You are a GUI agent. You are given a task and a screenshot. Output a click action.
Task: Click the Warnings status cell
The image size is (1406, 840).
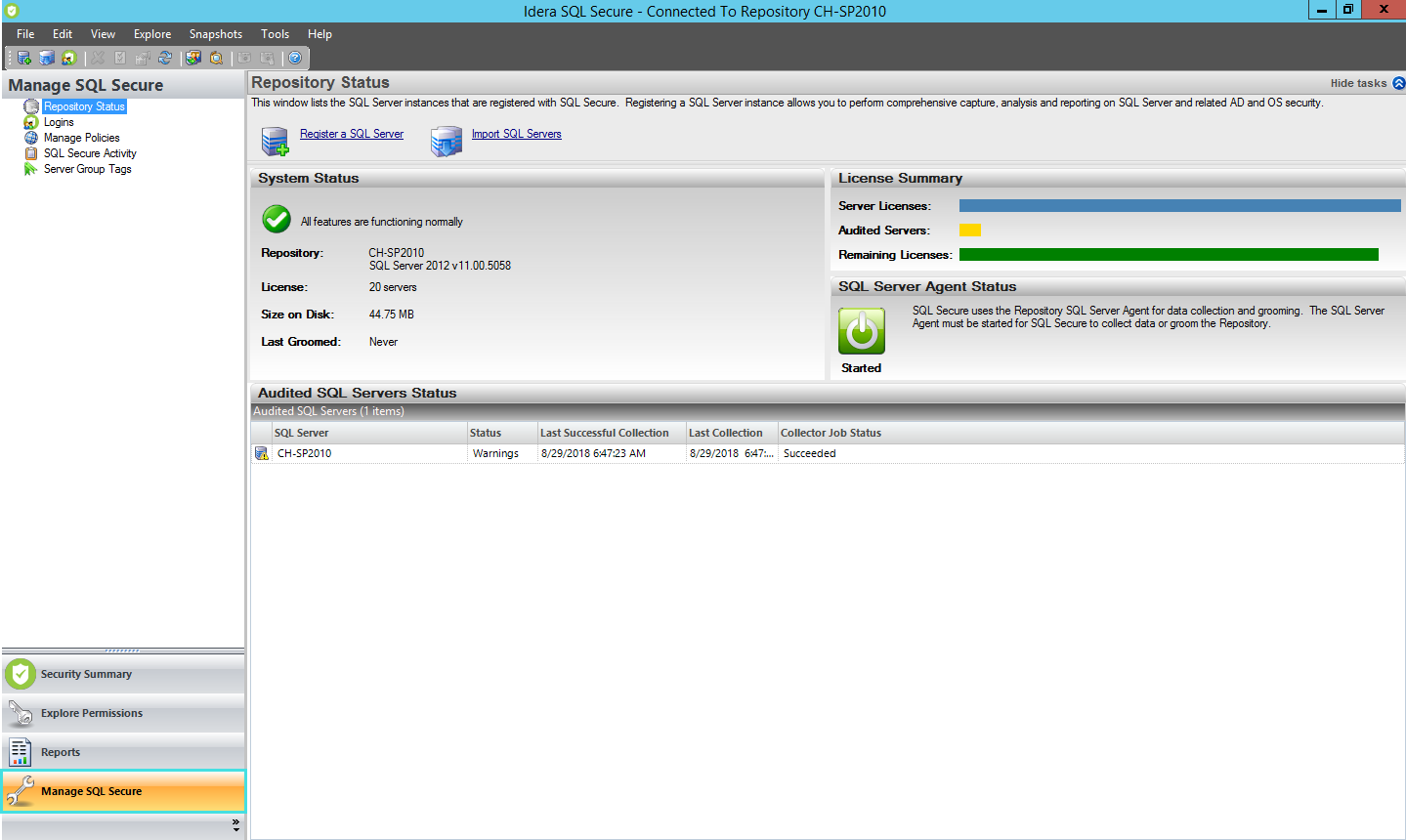(502, 453)
